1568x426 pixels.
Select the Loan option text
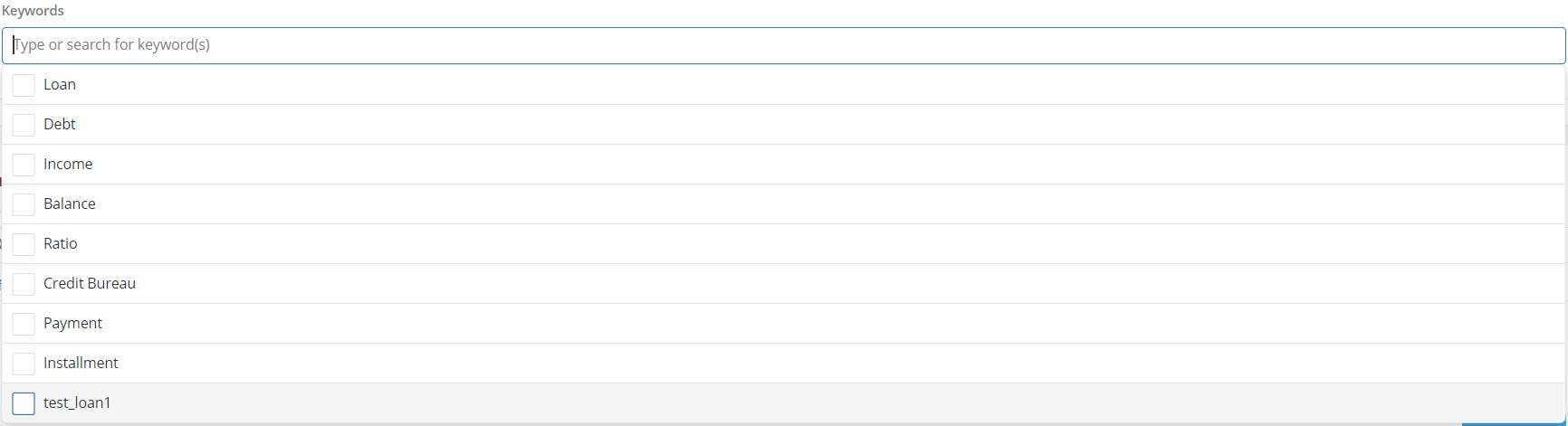[60, 85]
